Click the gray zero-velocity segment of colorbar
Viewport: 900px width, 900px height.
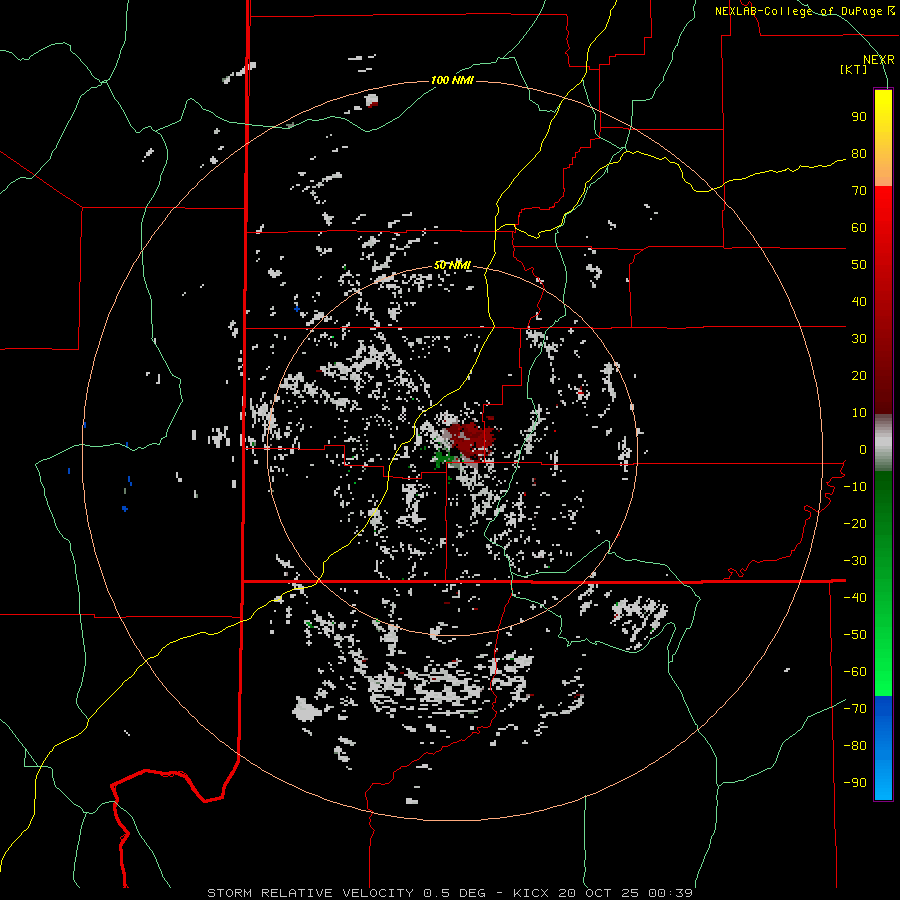tap(883, 442)
